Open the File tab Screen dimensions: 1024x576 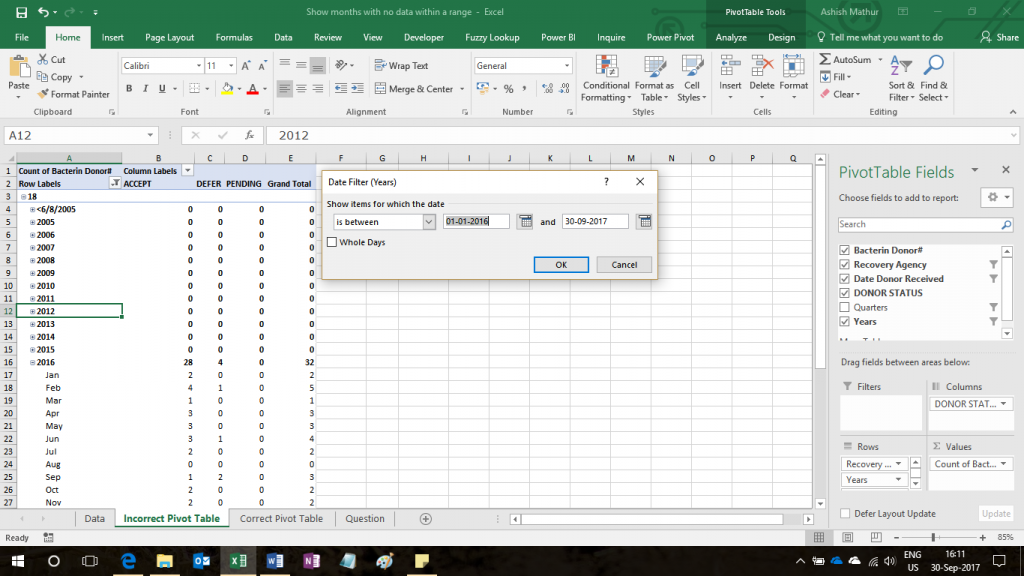pyautogui.click(x=22, y=37)
